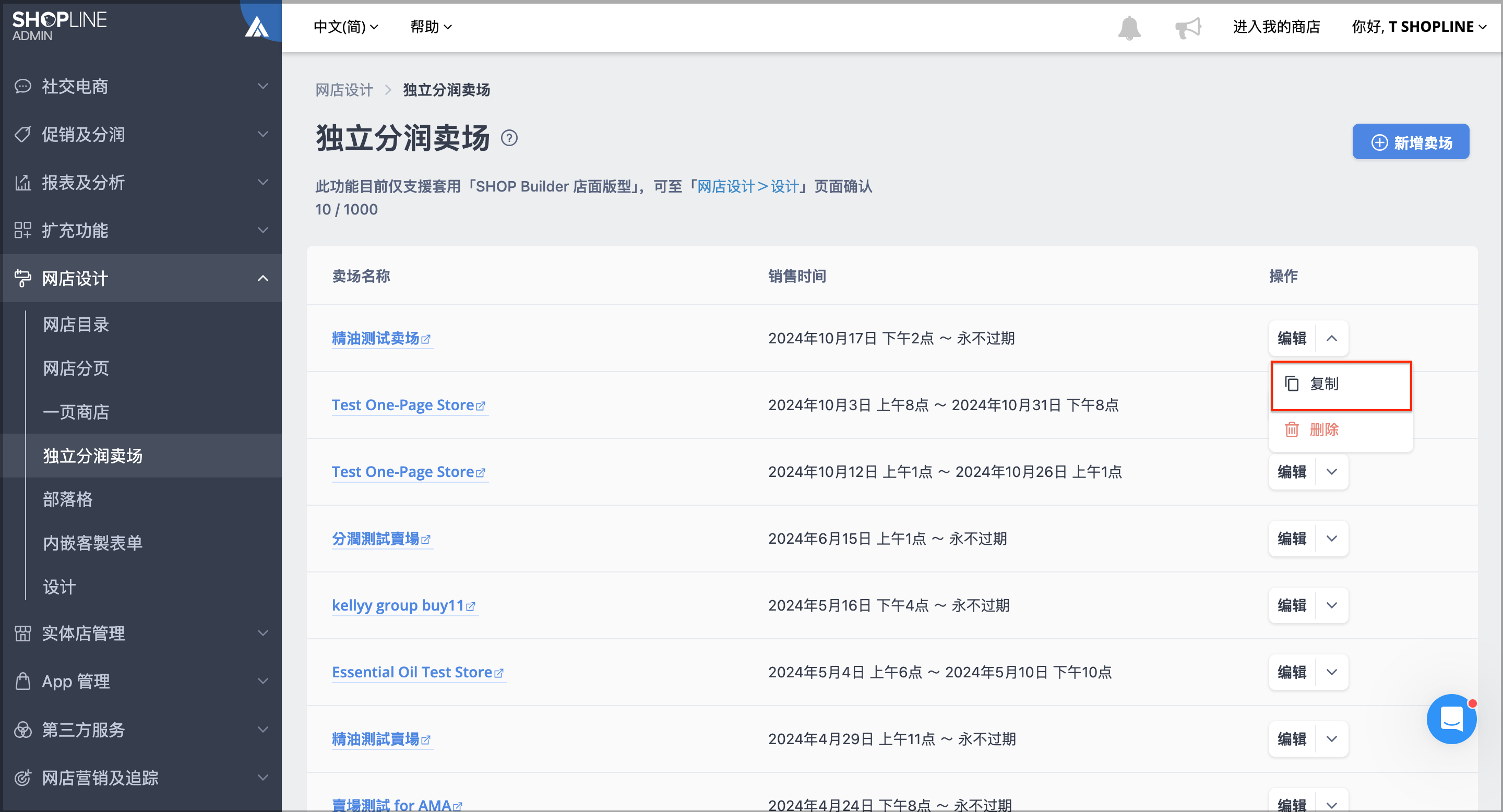The height and width of the screenshot is (812, 1503).
Task: Open the 网店设计>设计 link in description
Action: 748,187
